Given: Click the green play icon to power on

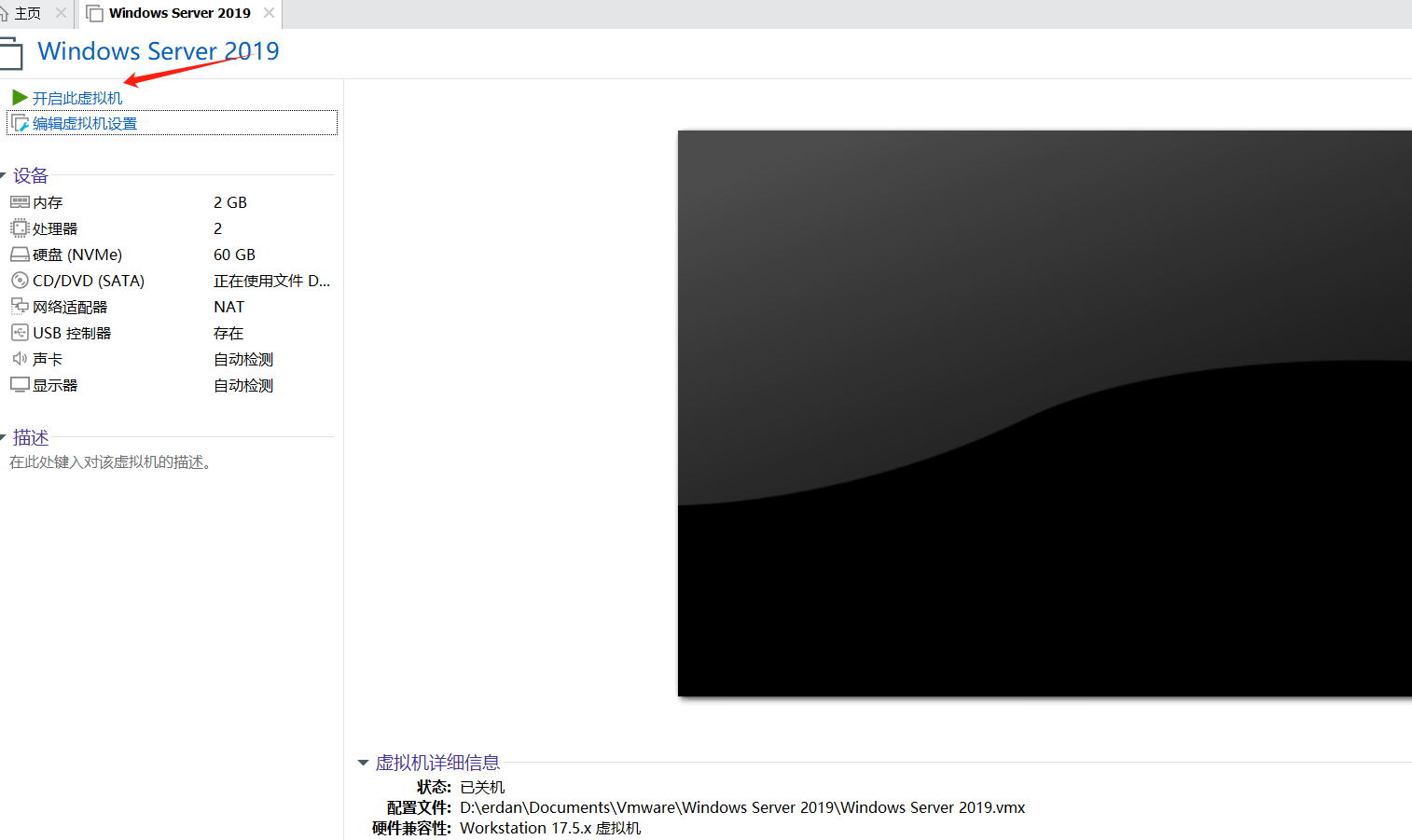Looking at the screenshot, I should coord(20,97).
